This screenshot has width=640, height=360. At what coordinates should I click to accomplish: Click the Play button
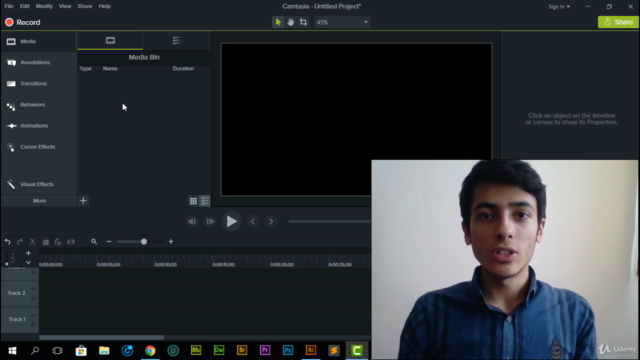(x=231, y=221)
